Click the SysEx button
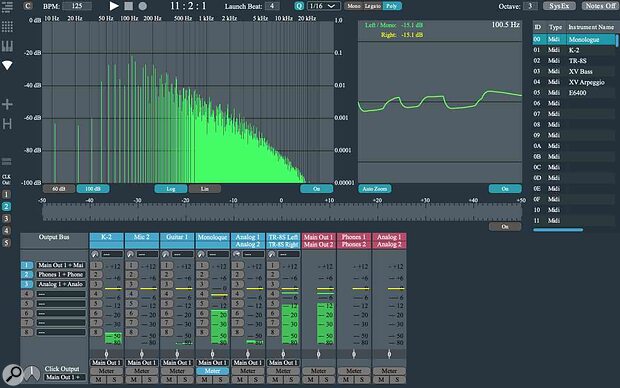This screenshot has height=388, width=620. (559, 6)
